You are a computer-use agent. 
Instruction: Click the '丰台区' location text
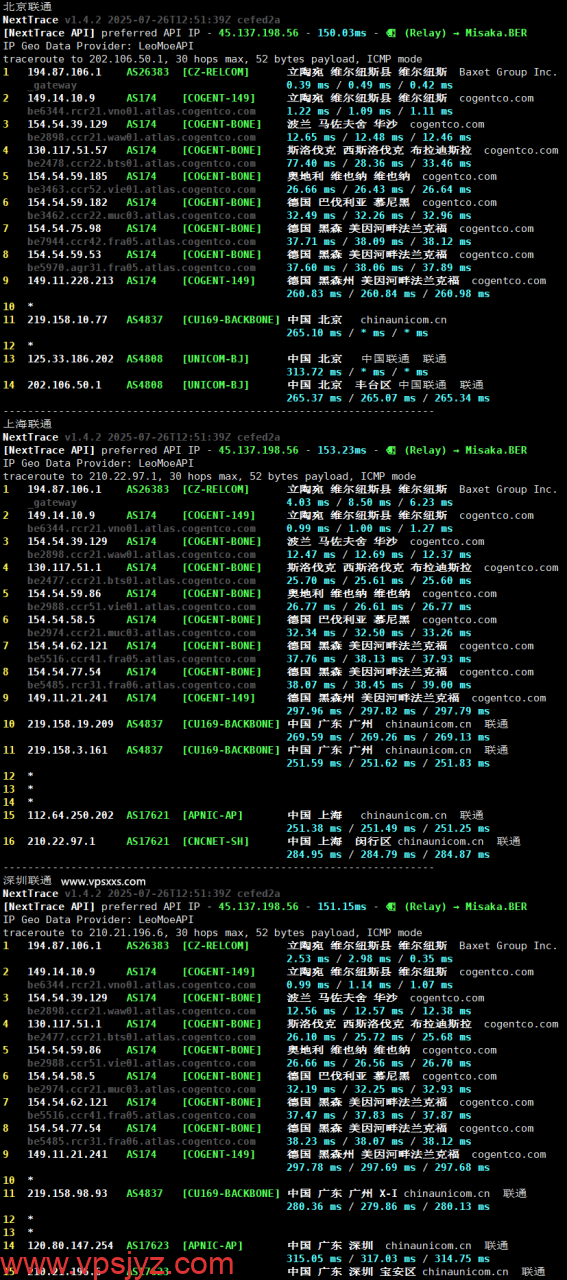coord(373,384)
